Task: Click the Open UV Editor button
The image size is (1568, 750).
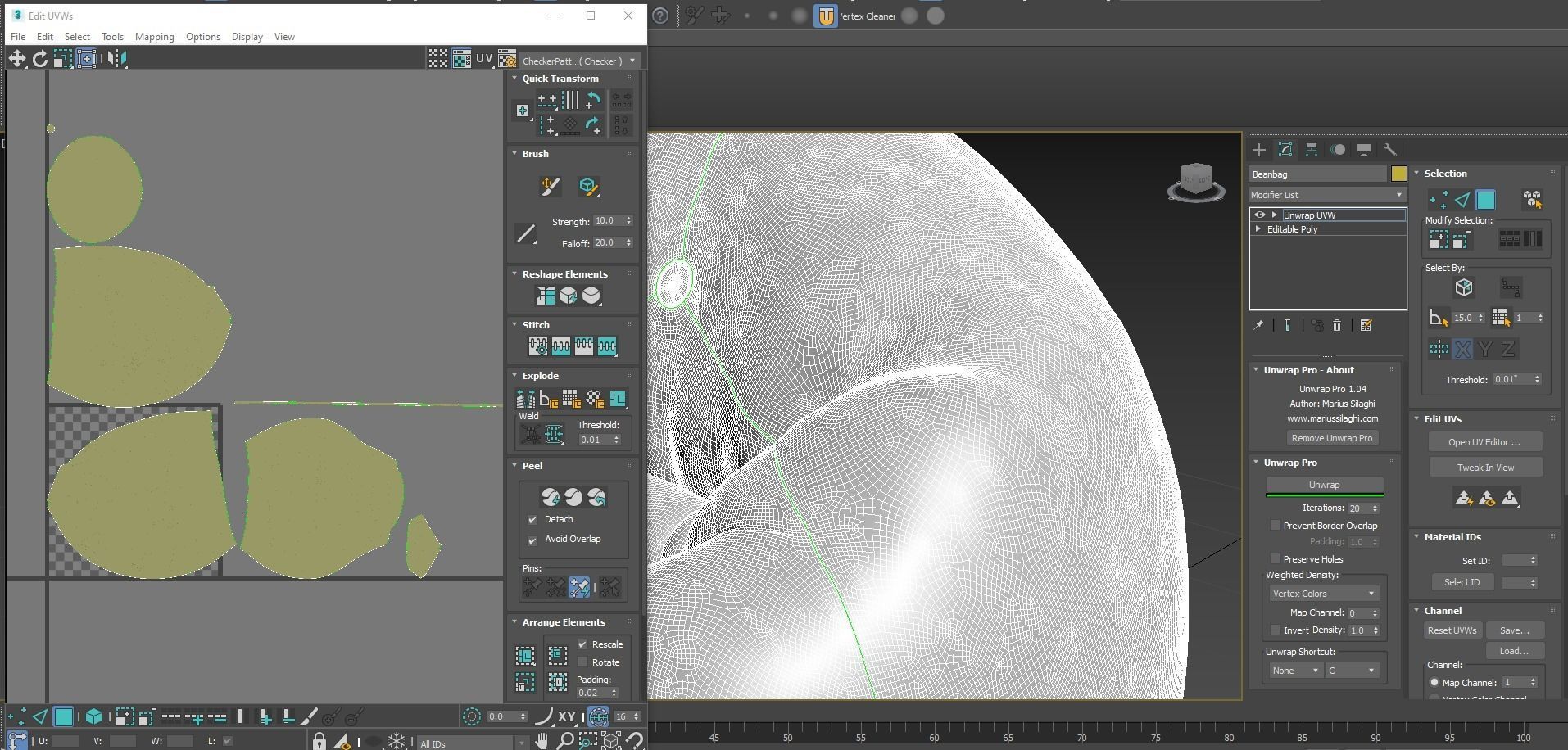Action: tap(1484, 442)
